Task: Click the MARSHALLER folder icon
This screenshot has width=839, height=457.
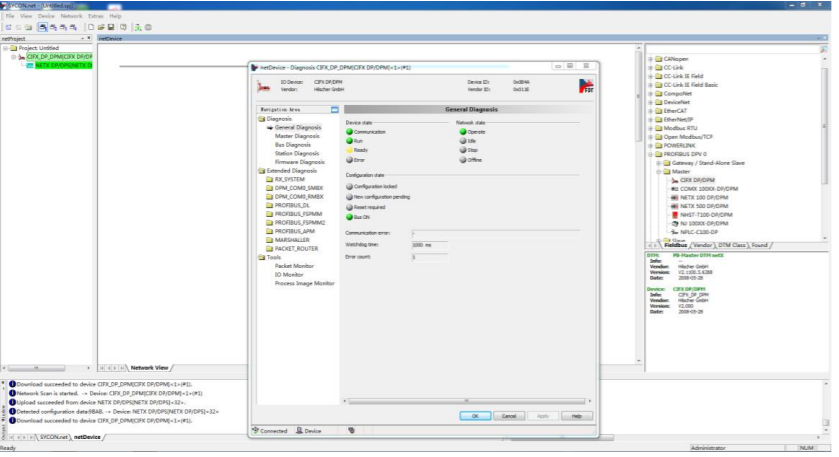Action: coord(270,240)
